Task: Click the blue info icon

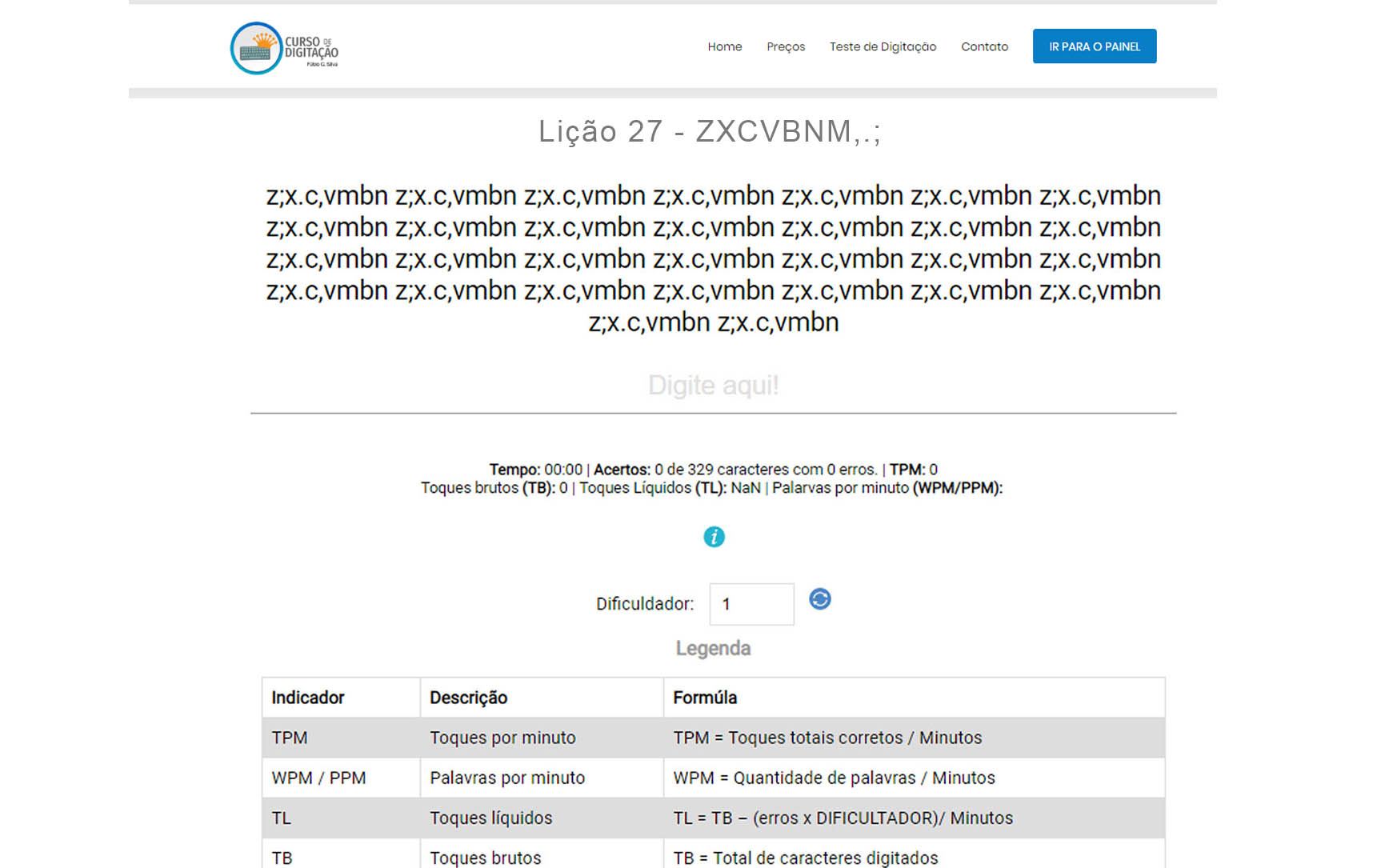Action: [x=714, y=537]
